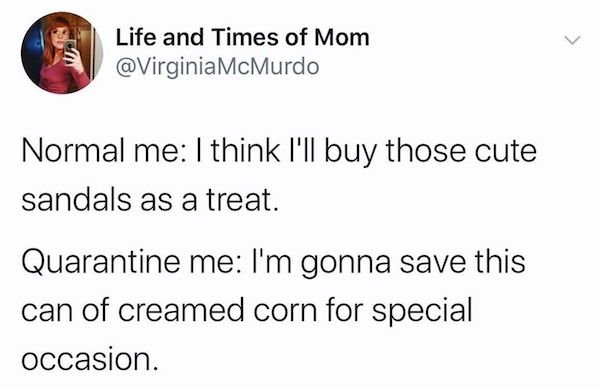Select the "Normal me:" label text
The image size is (600, 388).
[103, 151]
